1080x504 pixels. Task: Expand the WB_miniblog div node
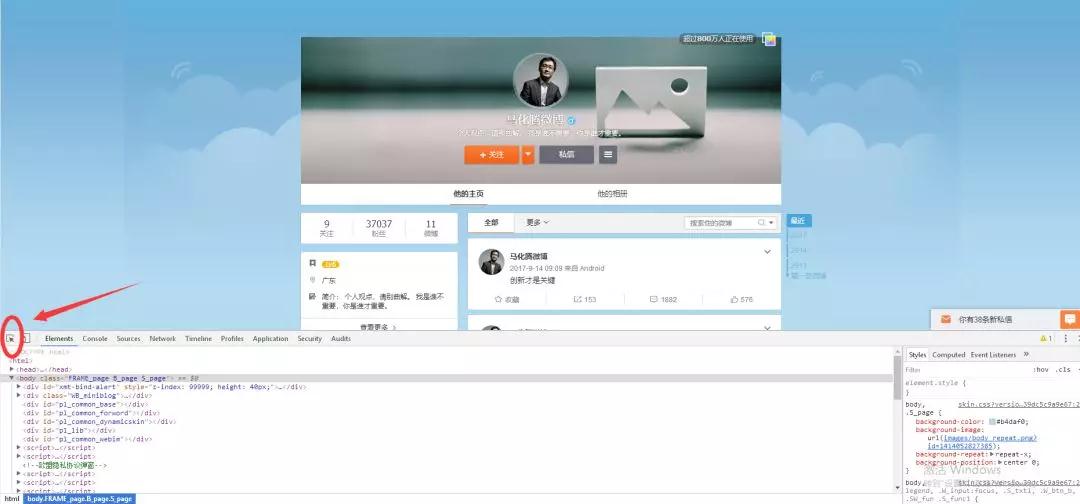click(x=19, y=395)
